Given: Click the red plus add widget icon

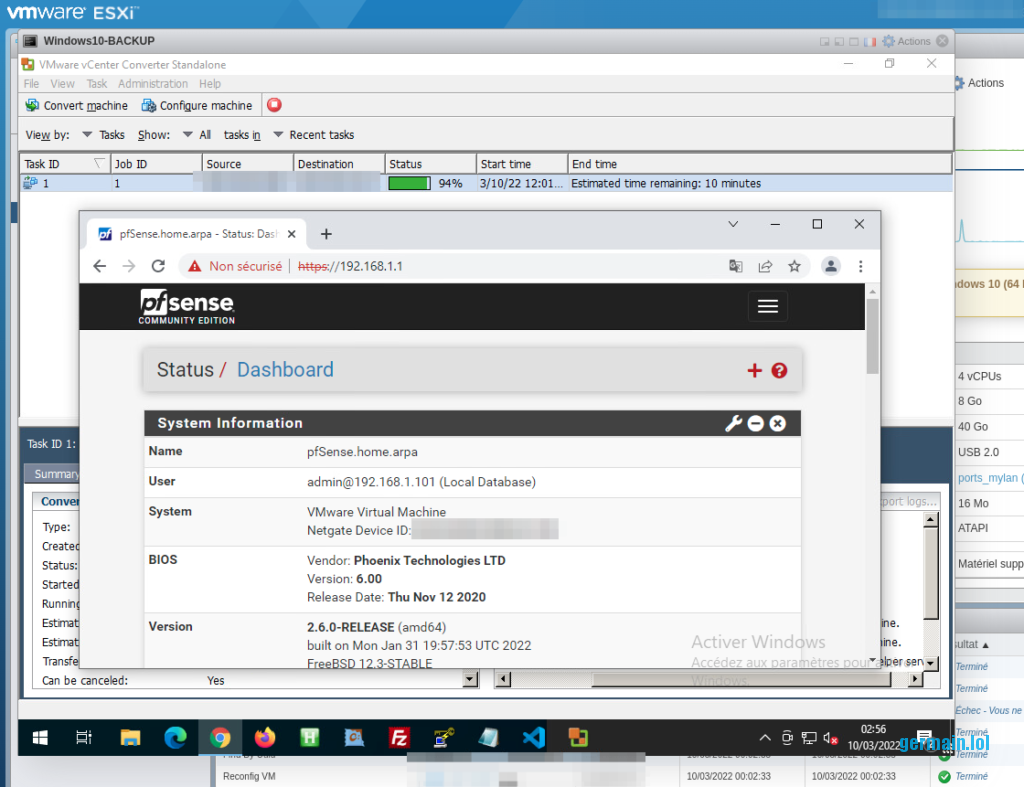Looking at the screenshot, I should (754, 370).
